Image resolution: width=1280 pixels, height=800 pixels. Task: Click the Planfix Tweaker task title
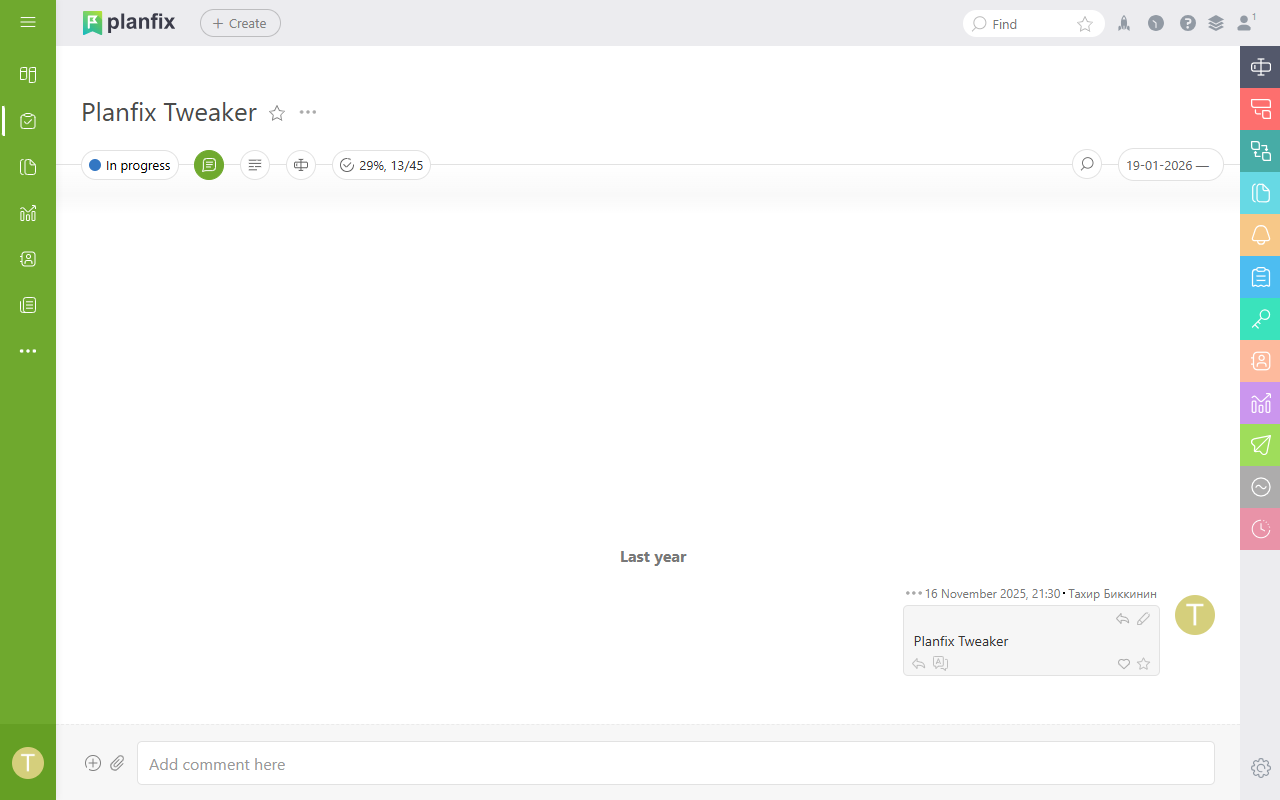pyautogui.click(x=169, y=113)
